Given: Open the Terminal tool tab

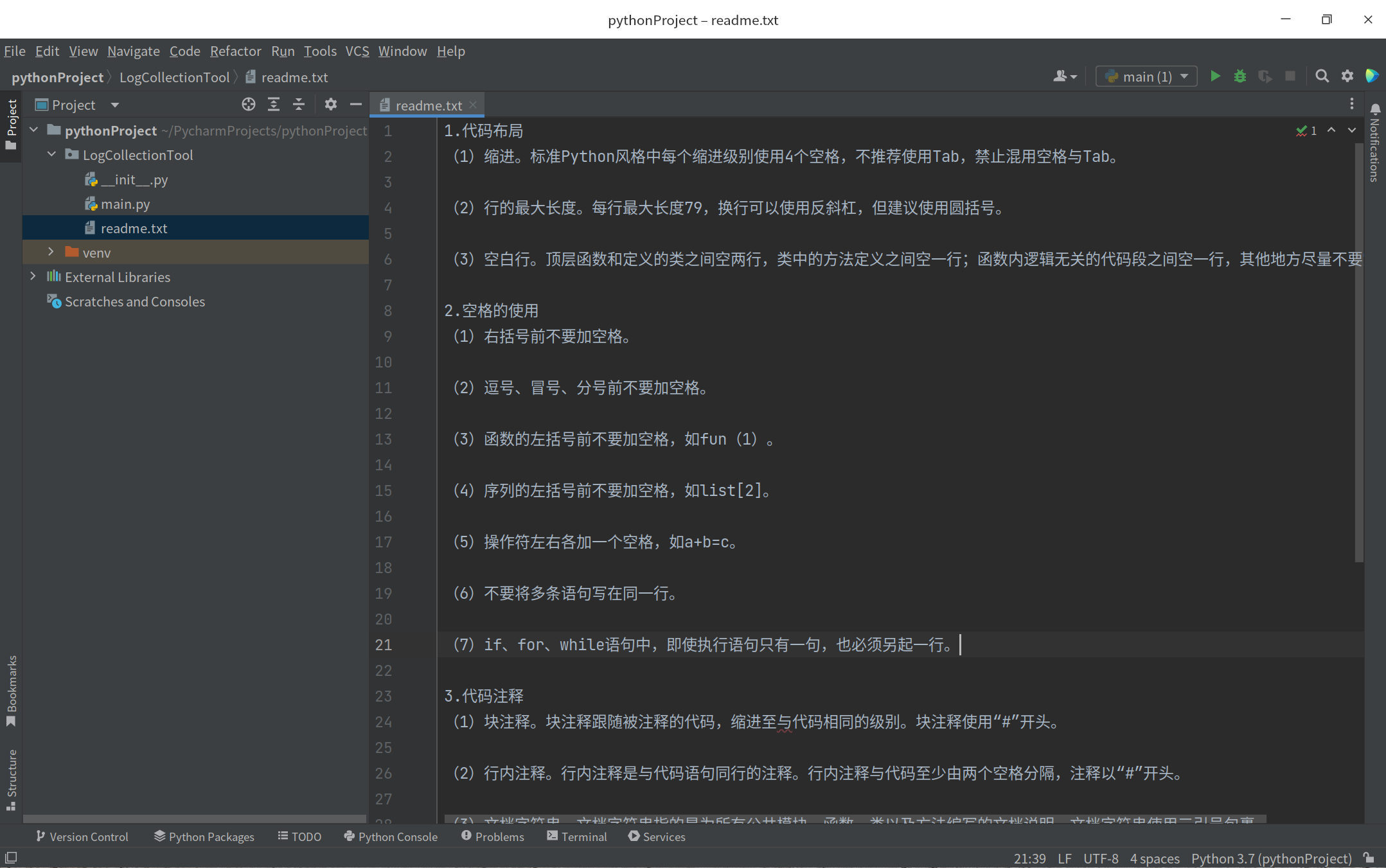Looking at the screenshot, I should [576, 837].
